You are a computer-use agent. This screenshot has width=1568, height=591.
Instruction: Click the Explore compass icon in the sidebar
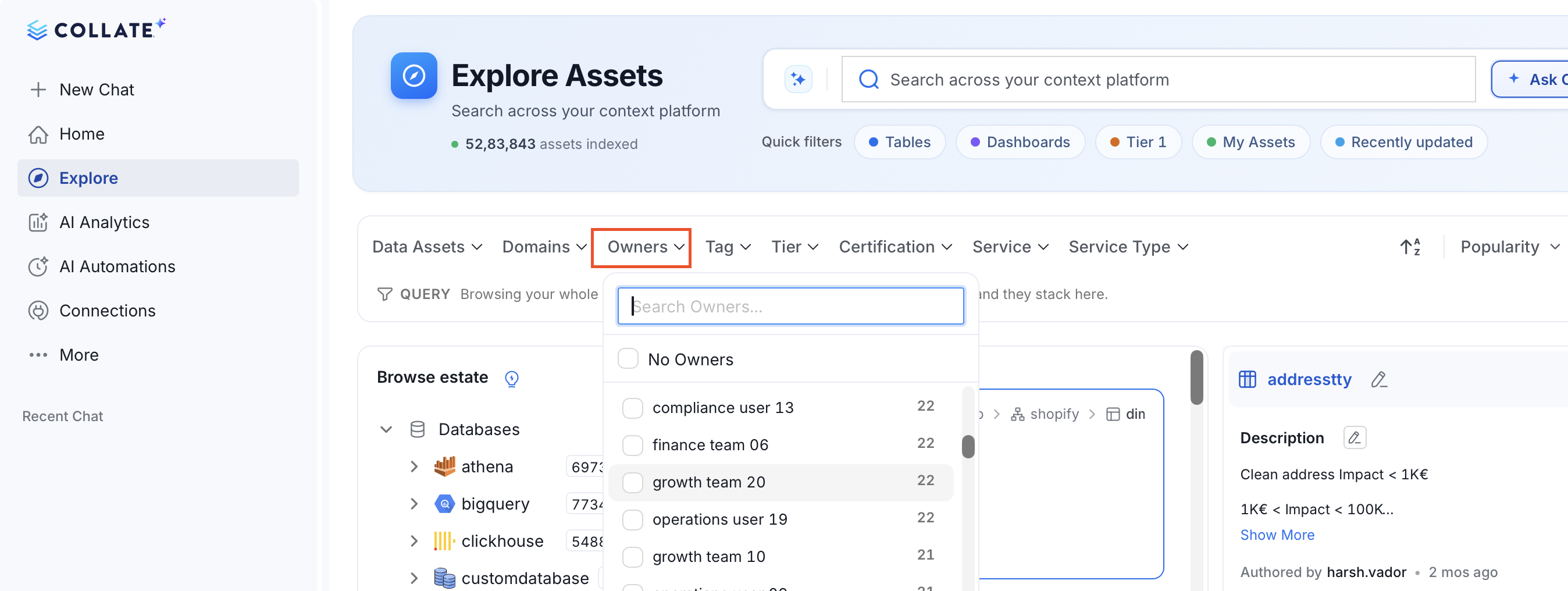point(38,179)
